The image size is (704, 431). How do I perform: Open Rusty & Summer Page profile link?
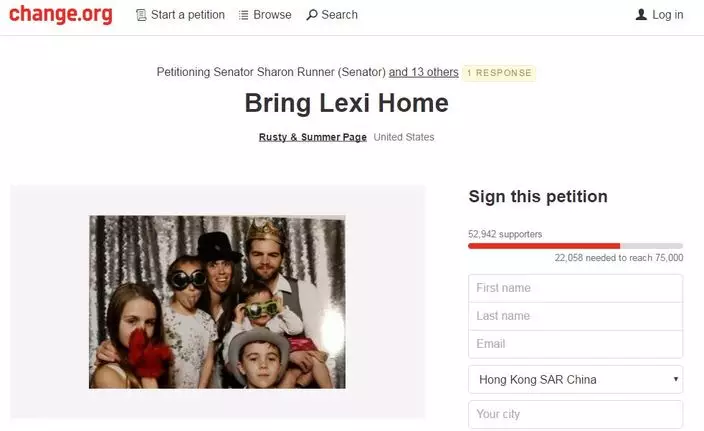click(312, 137)
